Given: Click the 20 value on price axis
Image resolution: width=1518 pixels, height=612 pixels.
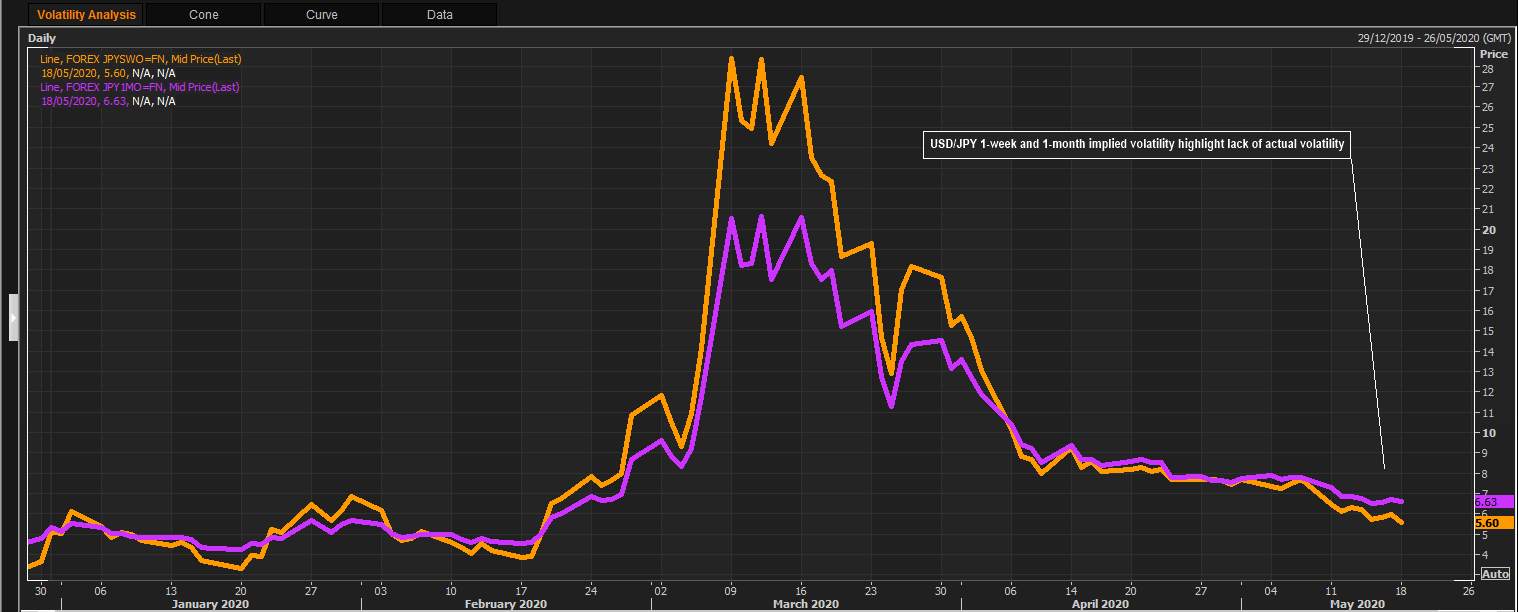Looking at the screenshot, I should tap(1488, 230).
